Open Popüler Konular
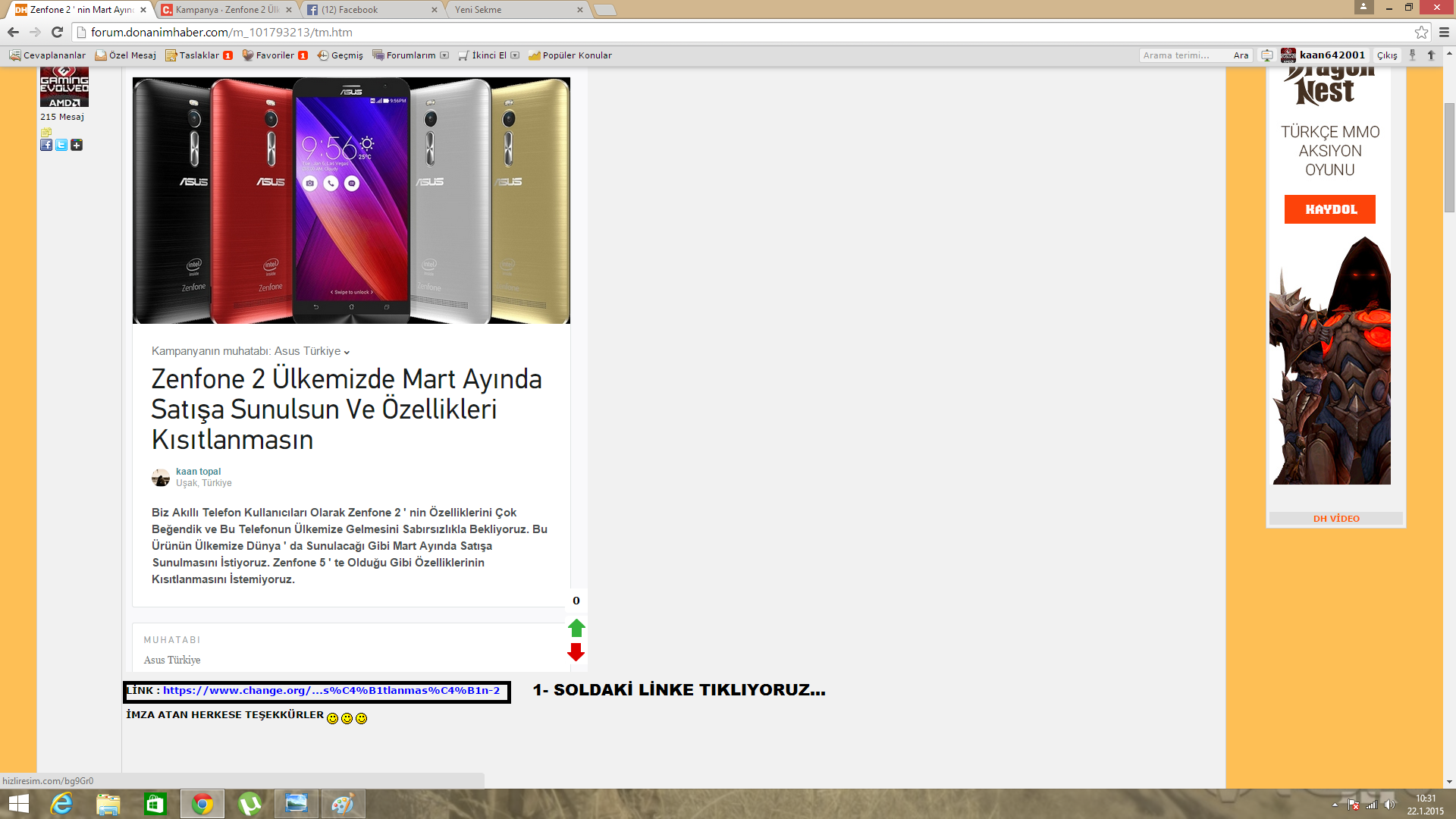Viewport: 1456px width, 819px height. coord(570,55)
